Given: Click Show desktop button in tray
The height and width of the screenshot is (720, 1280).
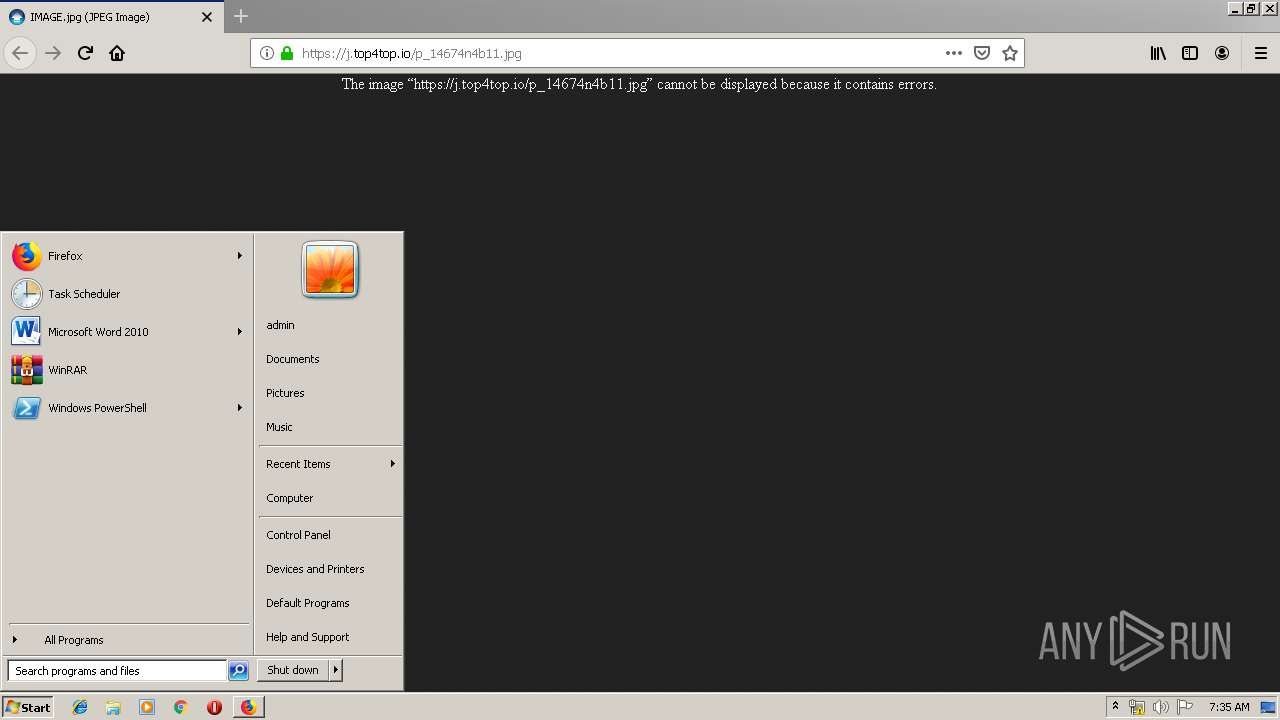Looking at the screenshot, I should pyautogui.click(x=1269, y=707).
